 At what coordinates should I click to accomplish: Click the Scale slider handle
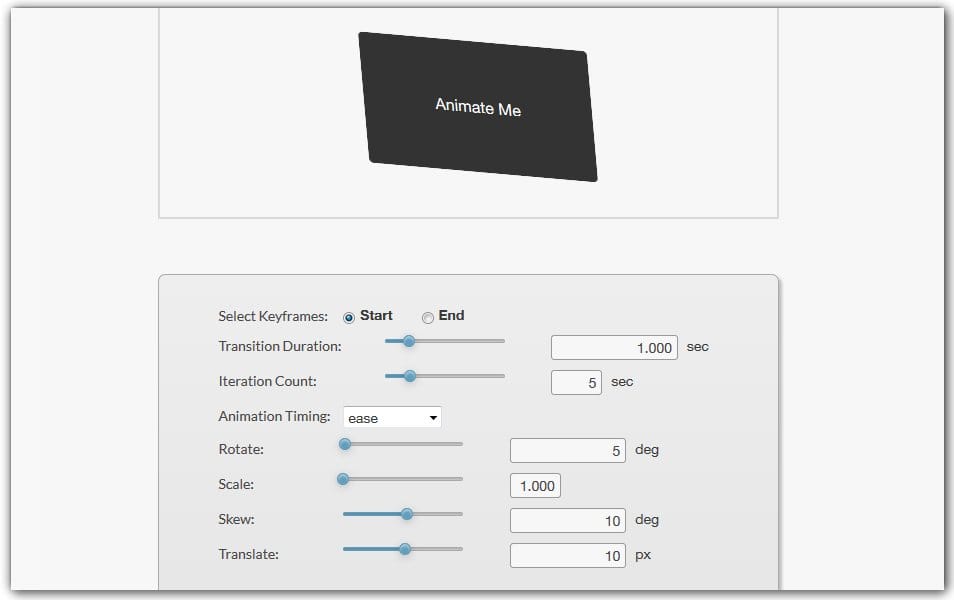[345, 479]
